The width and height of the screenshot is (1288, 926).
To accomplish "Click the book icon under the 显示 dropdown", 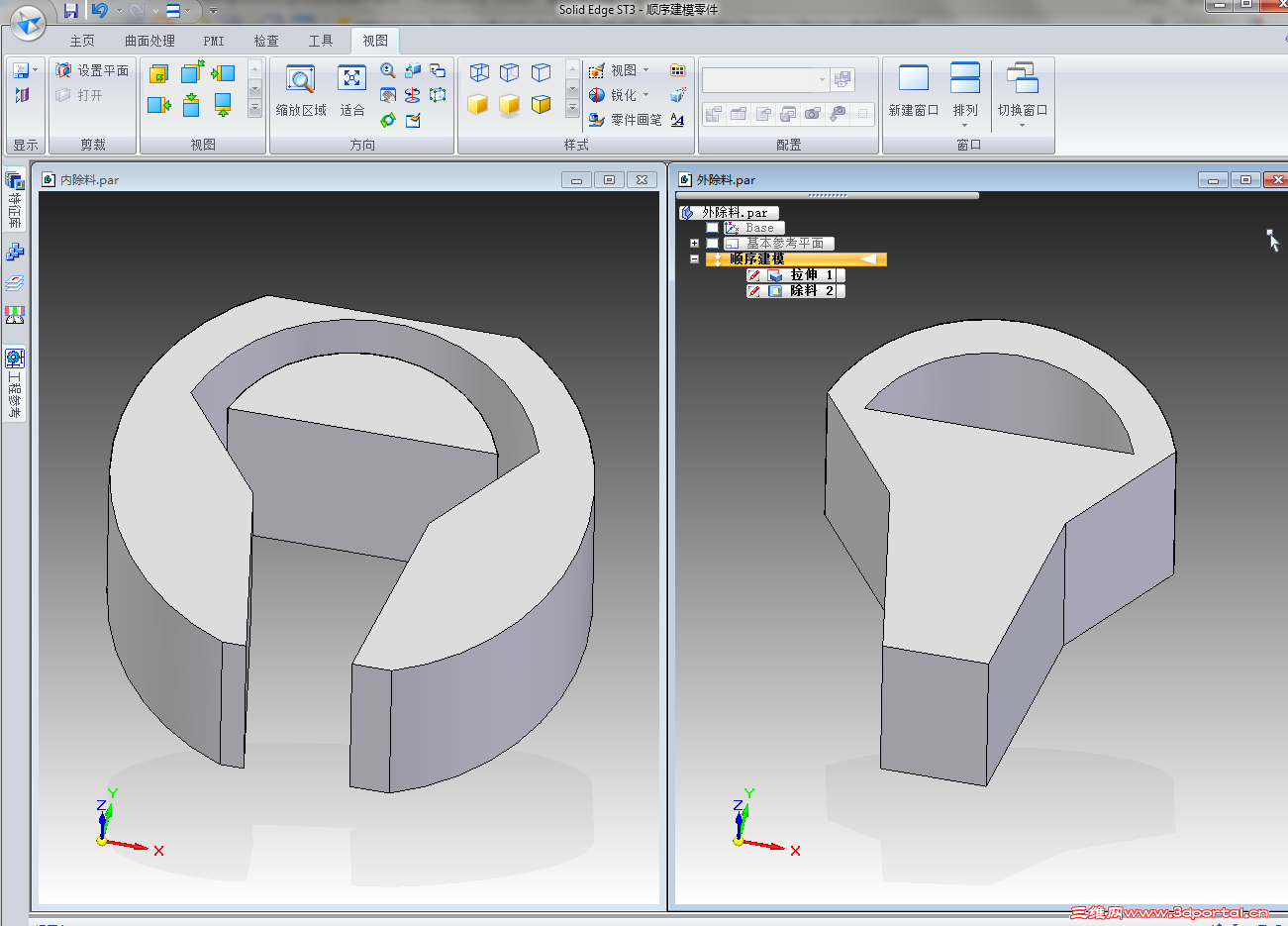I will [22, 96].
